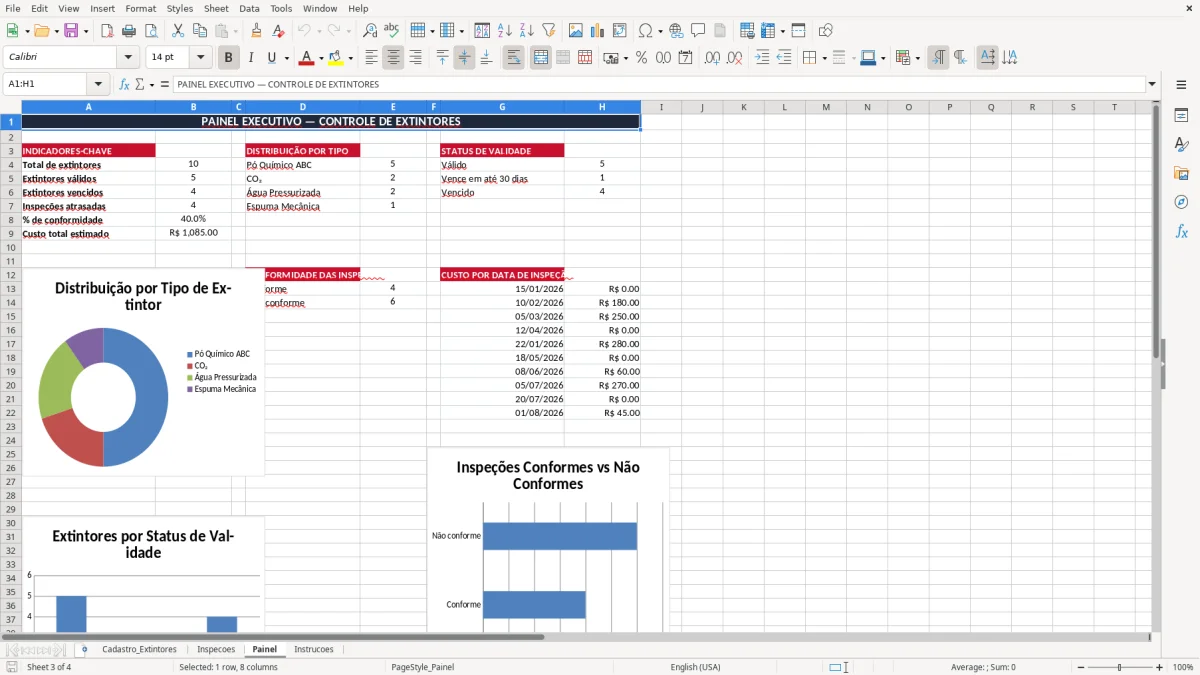Toggle Align Left
The height and width of the screenshot is (675, 1200).
click(371, 58)
